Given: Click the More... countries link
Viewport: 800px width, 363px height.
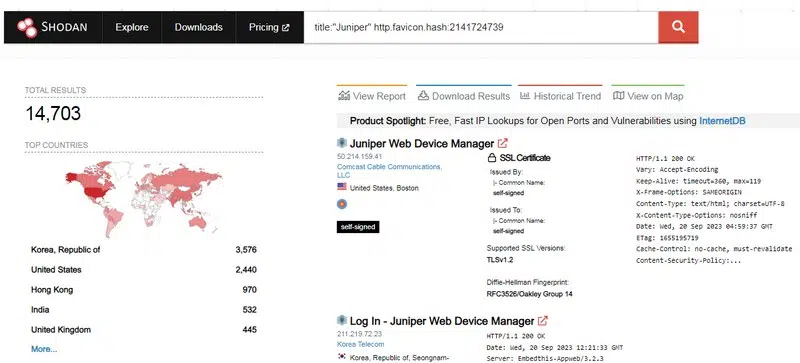Looking at the screenshot, I should pyautogui.click(x=44, y=349).
